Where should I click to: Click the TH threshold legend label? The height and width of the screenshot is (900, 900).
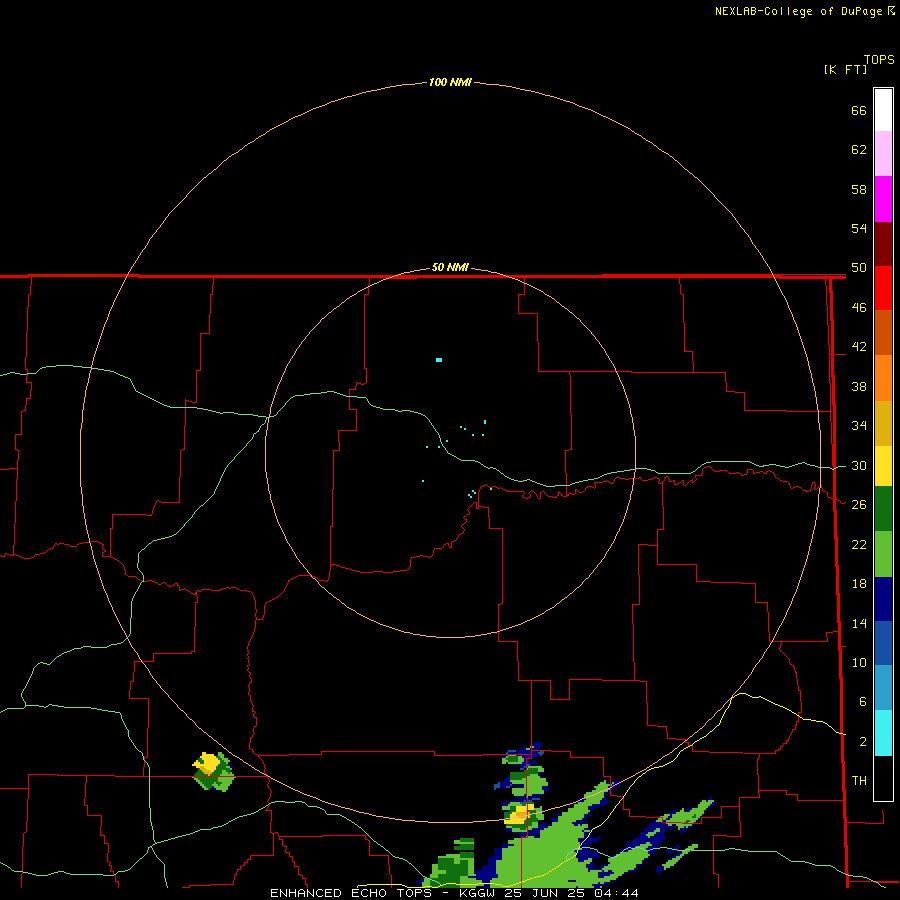(x=859, y=781)
